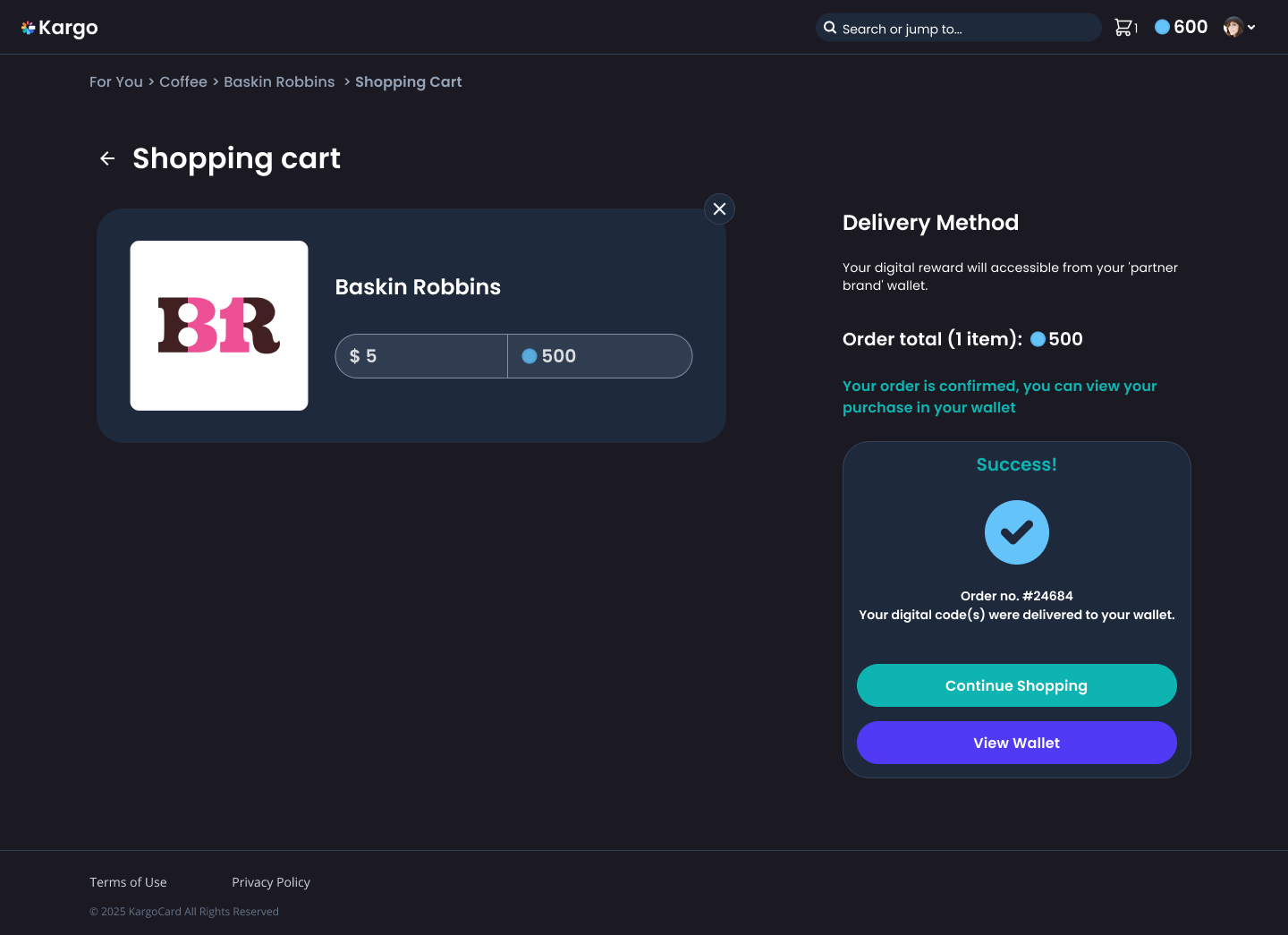Click the Delivery Method heading
The width and height of the screenshot is (1288, 935).
pos(930,223)
